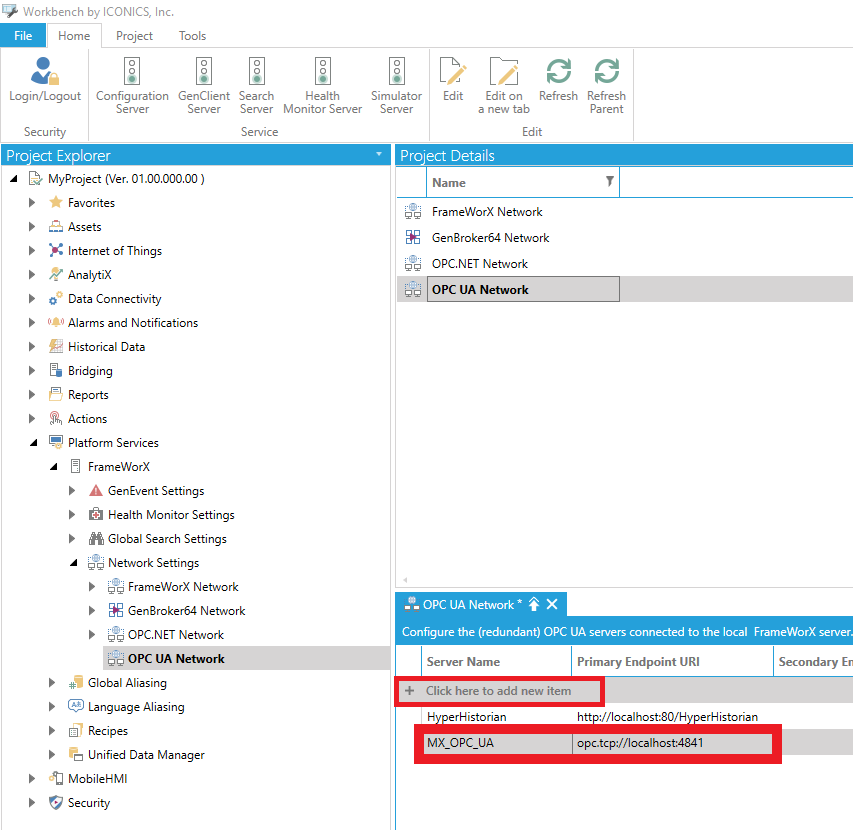
Task: Open the Project Explorer panel dropdown arrow
Action: [379, 155]
